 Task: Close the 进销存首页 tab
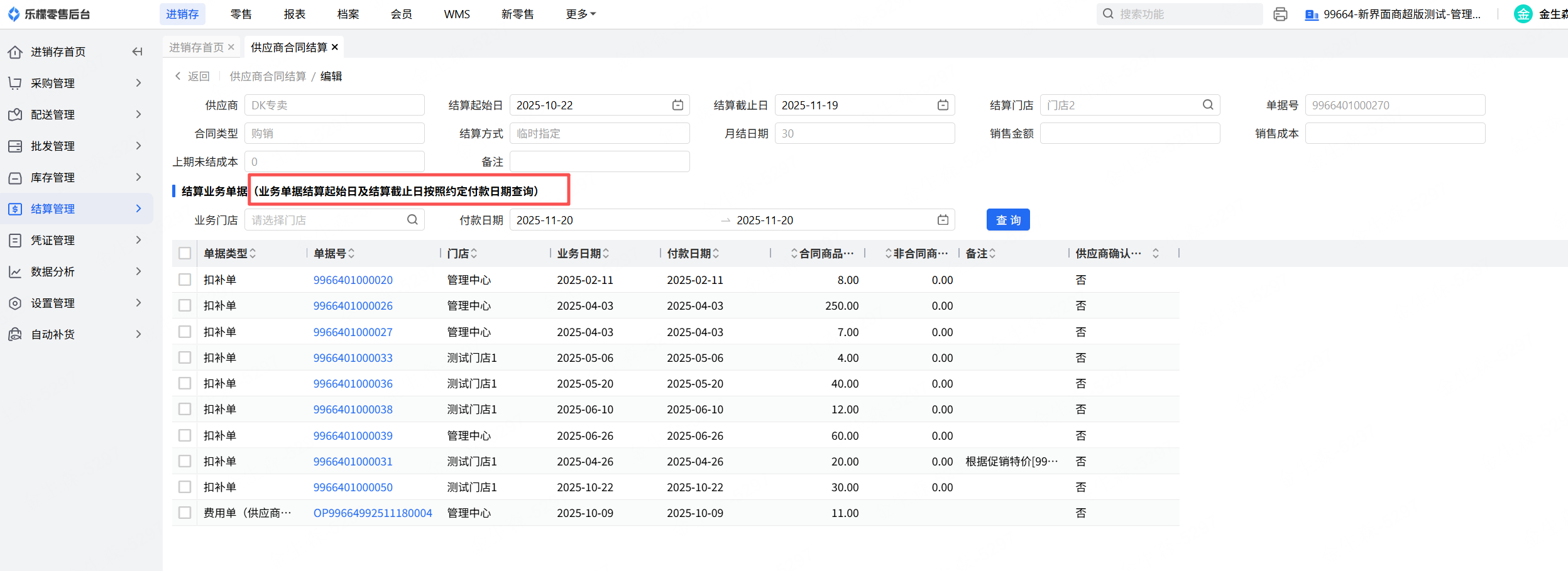pos(231,47)
